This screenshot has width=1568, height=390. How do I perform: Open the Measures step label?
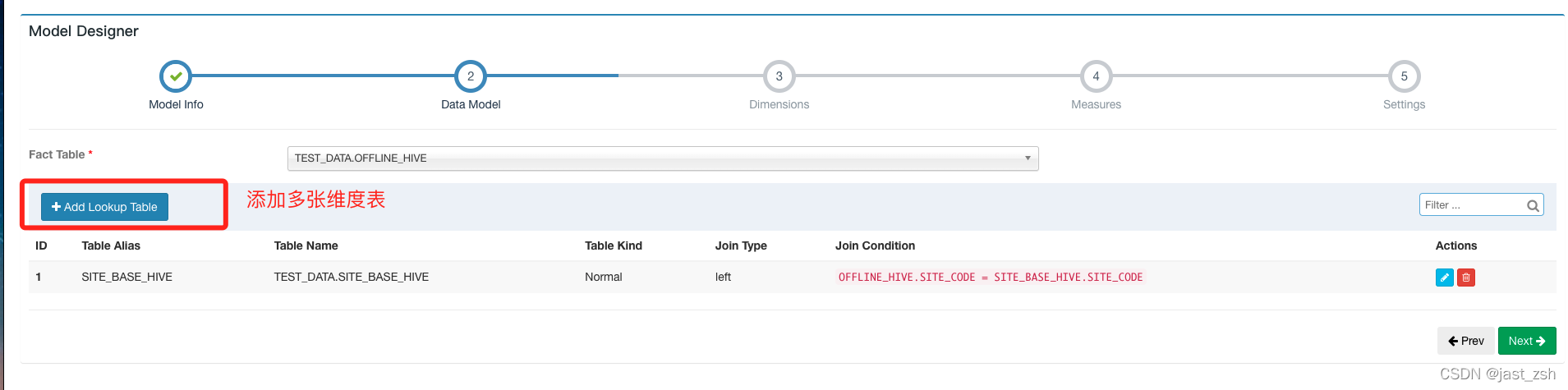pos(1096,104)
